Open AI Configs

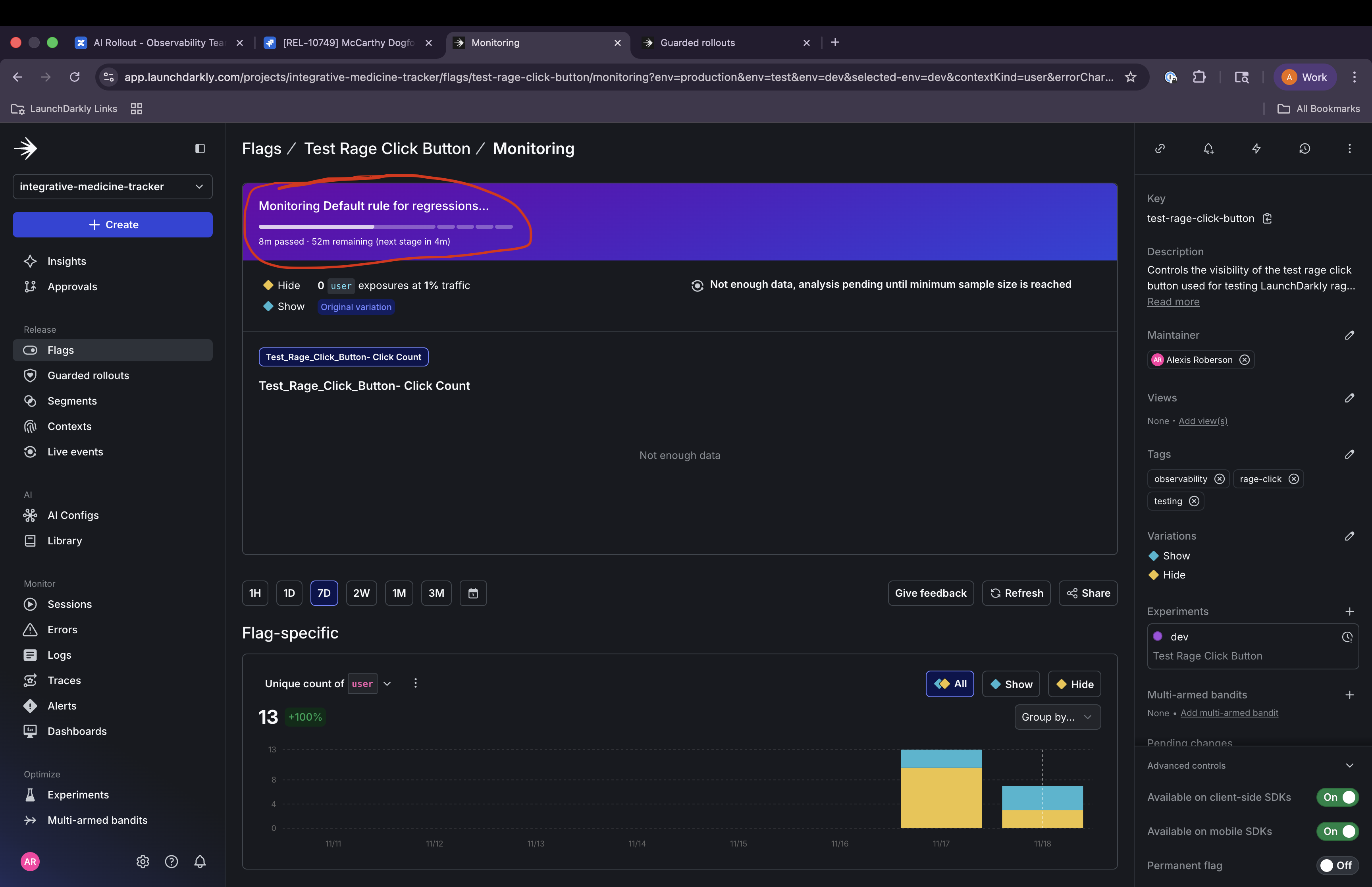[x=73, y=515]
